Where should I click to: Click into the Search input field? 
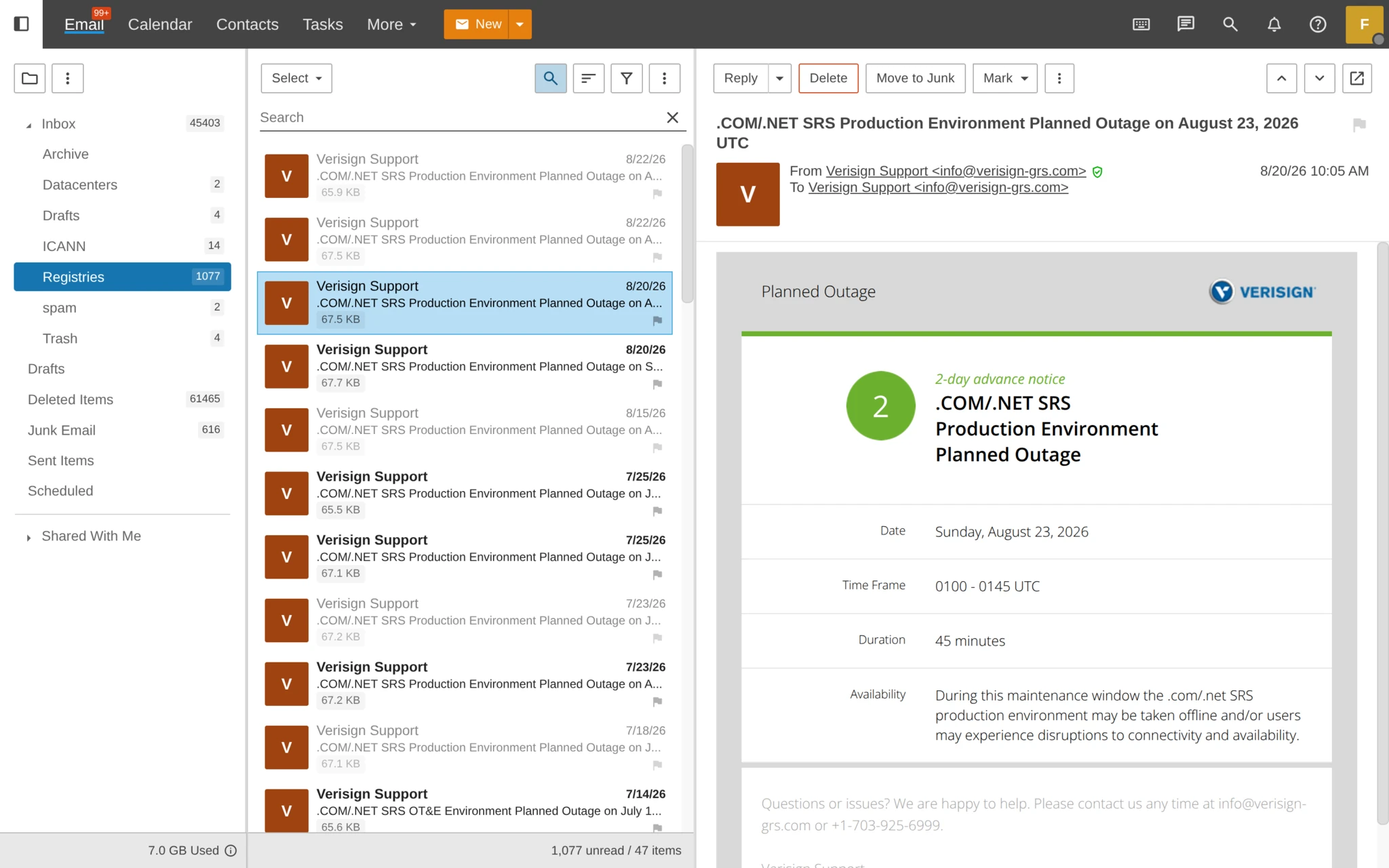(x=461, y=117)
